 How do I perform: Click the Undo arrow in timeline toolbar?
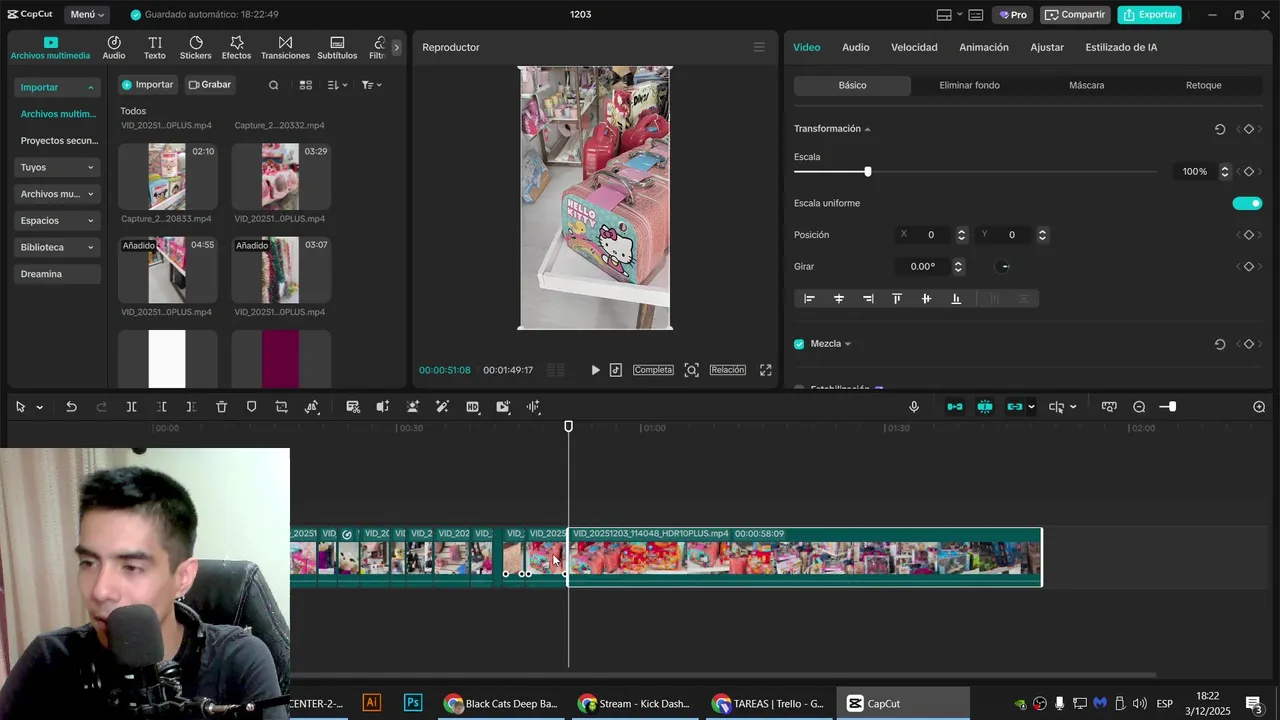[71, 407]
